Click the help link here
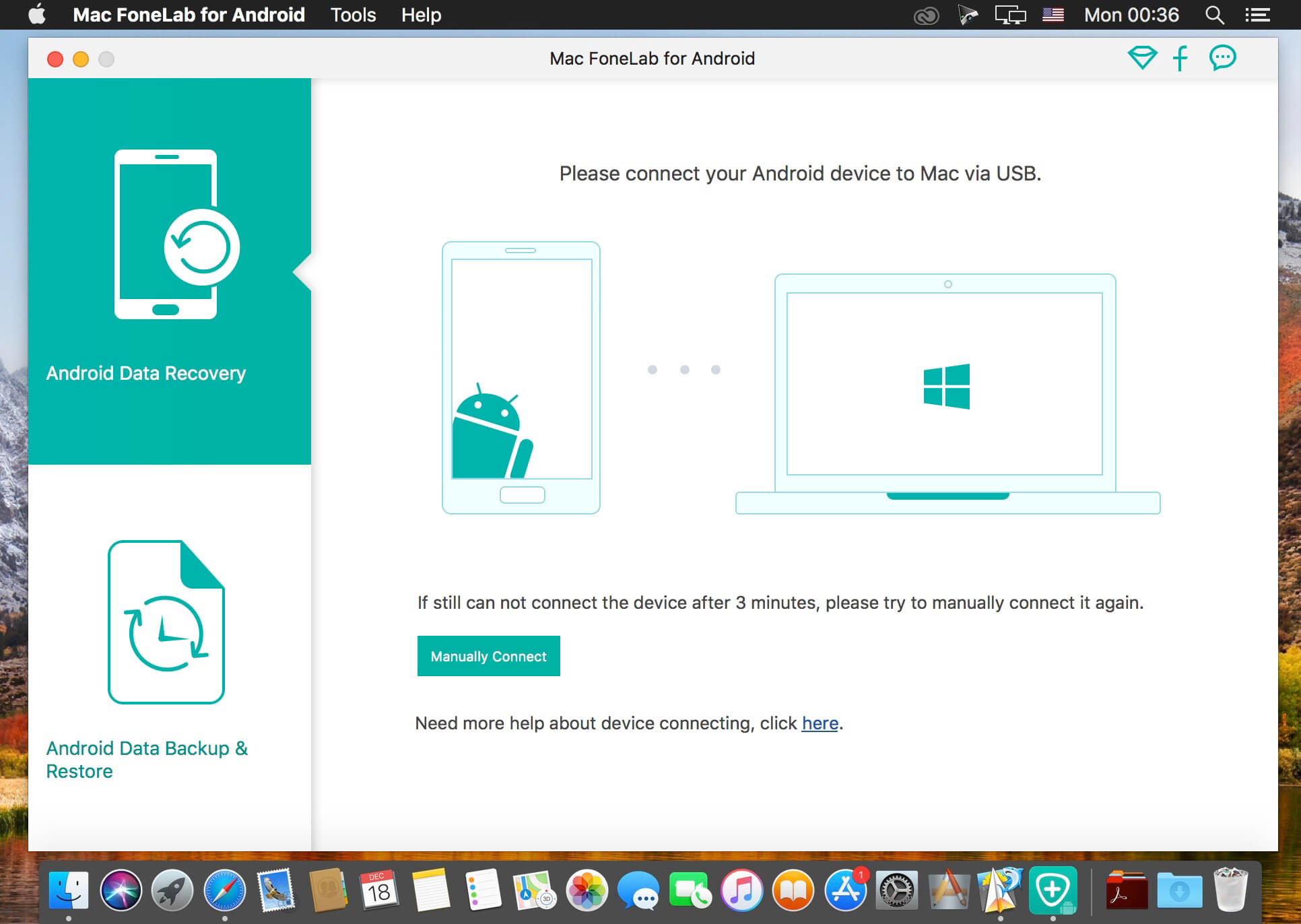Screen dimensions: 1301x924 pyautogui.click(x=819, y=723)
